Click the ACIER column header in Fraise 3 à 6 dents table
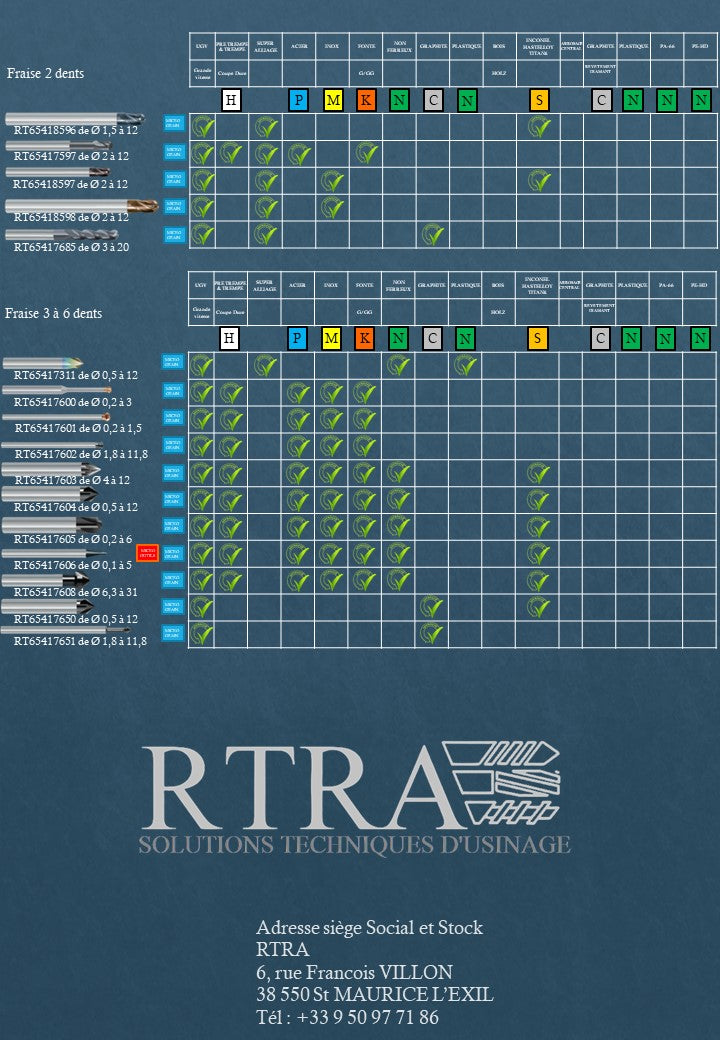The height and width of the screenshot is (1040, 720). point(297,285)
